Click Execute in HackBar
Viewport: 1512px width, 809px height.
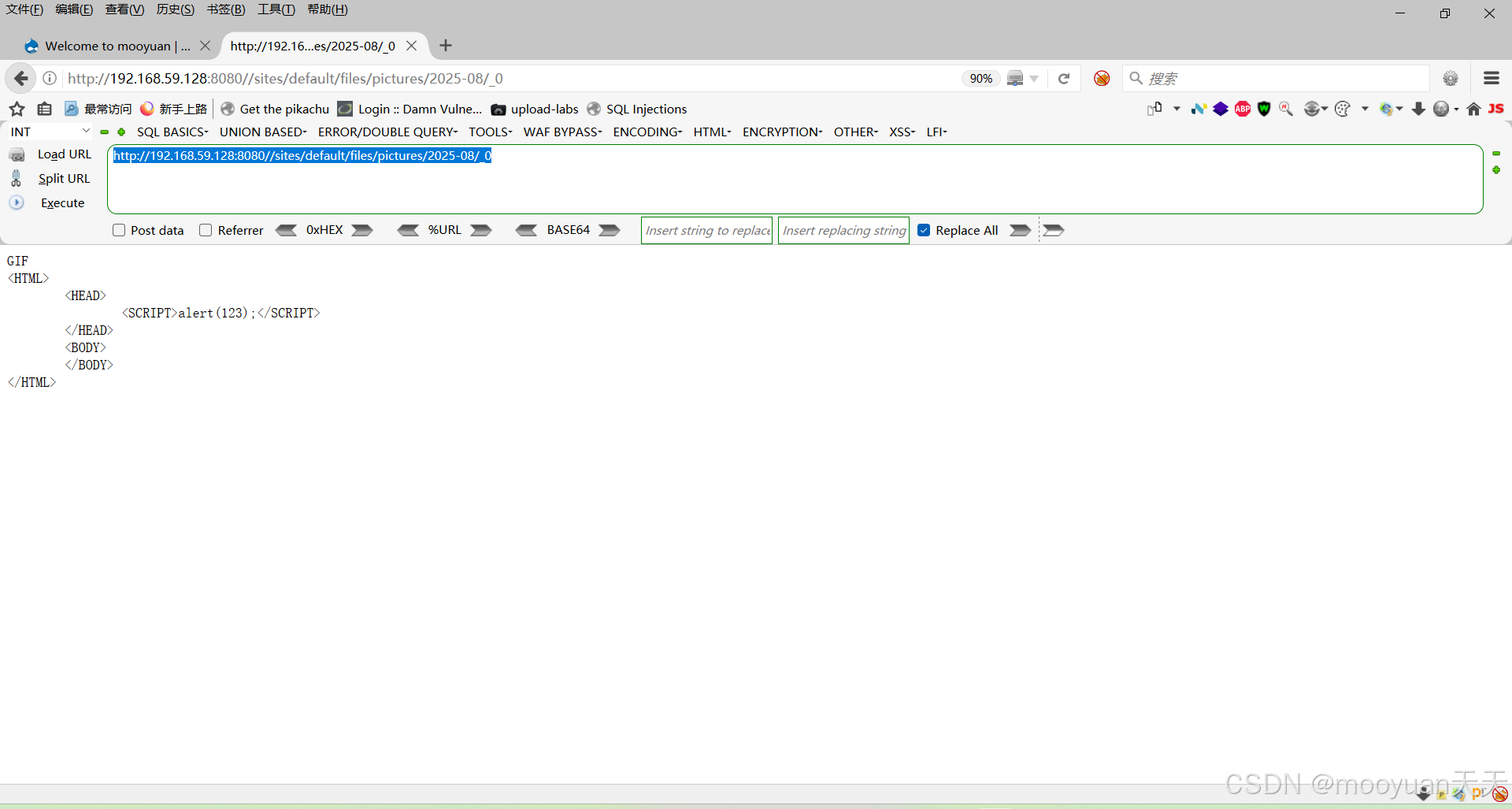62,203
